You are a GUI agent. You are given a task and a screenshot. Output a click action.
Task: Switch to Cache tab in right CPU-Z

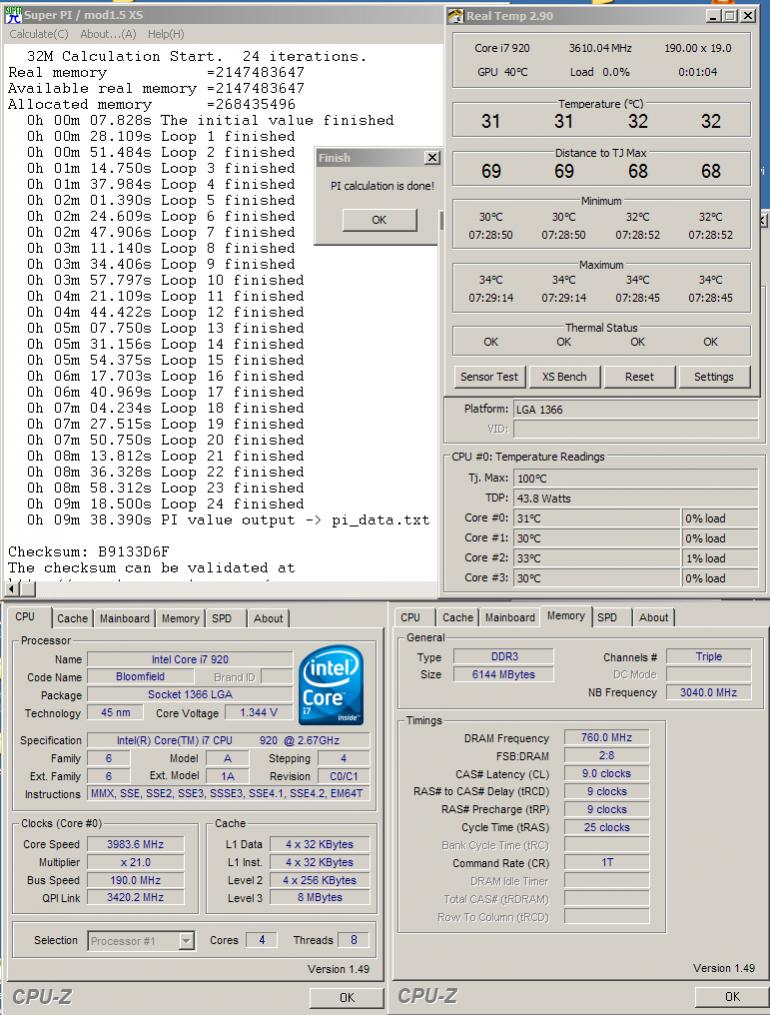[457, 618]
